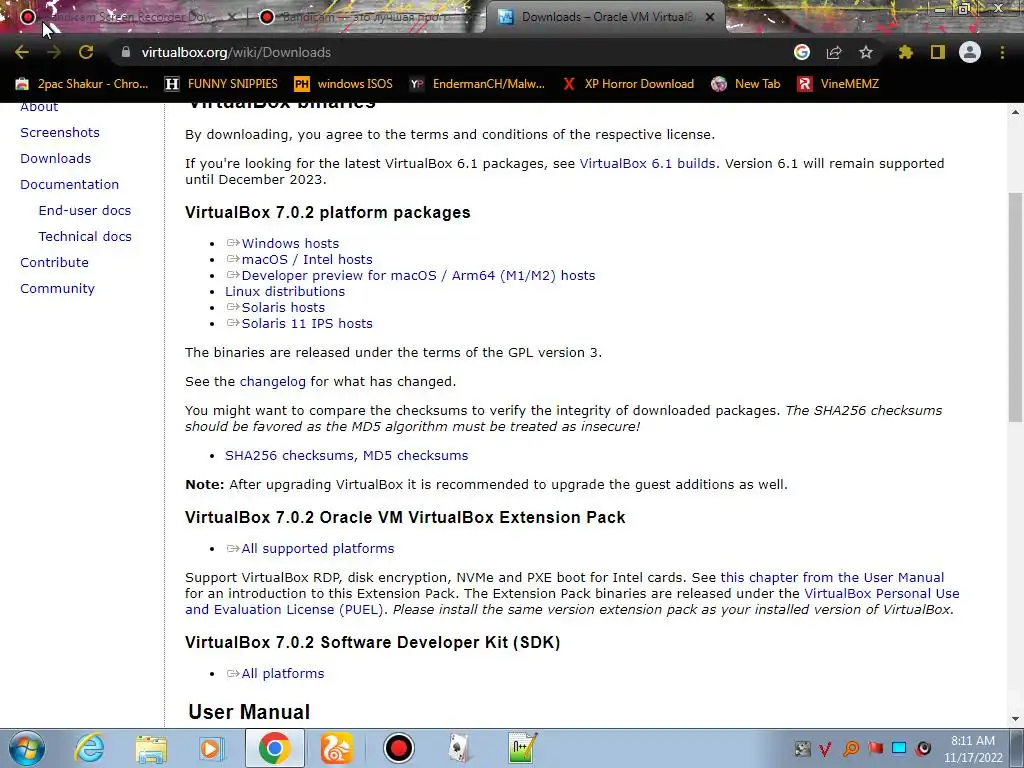Open the Linux distributions link

[285, 291]
